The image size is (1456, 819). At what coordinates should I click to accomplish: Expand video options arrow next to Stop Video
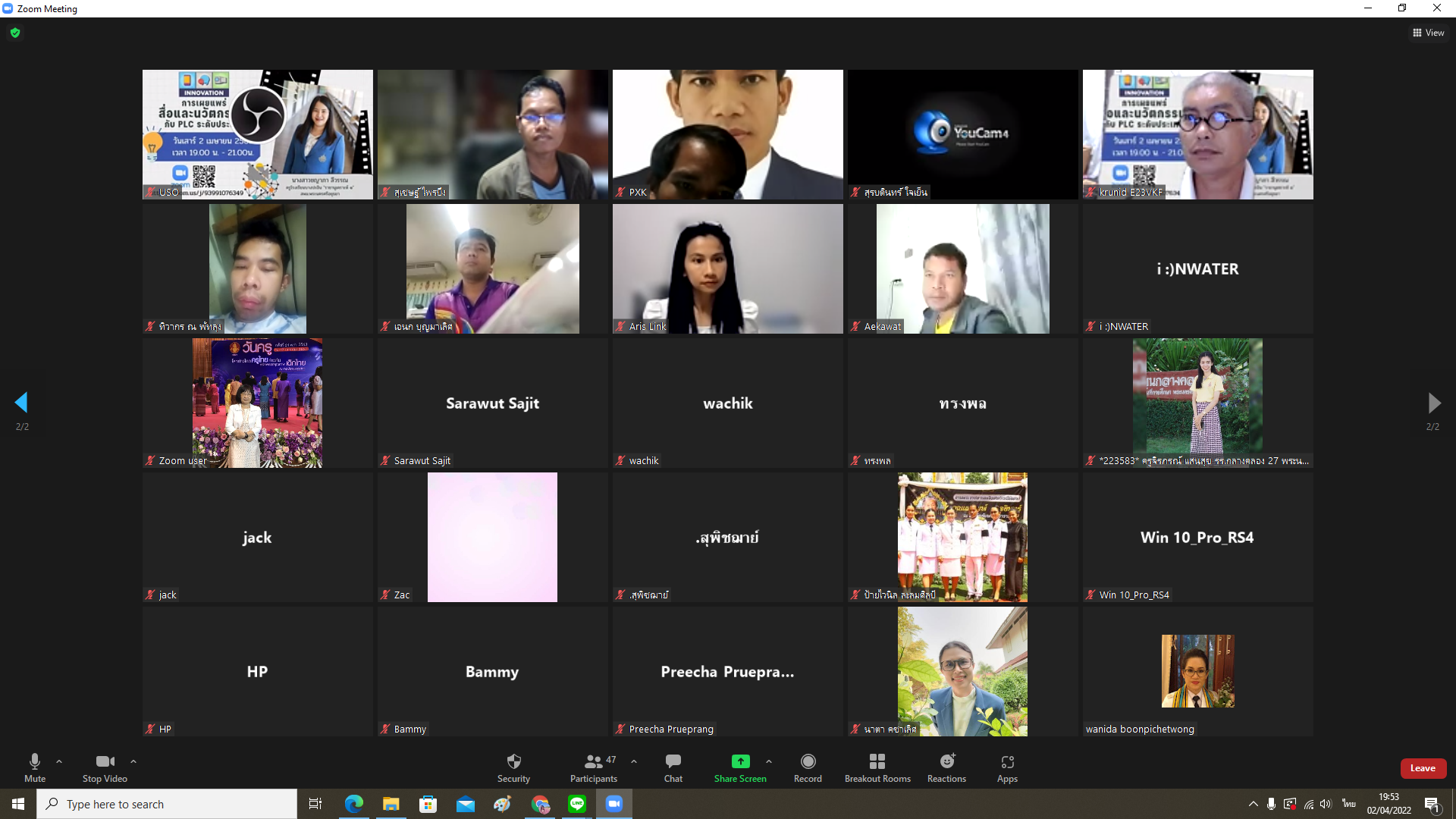pyautogui.click(x=133, y=761)
